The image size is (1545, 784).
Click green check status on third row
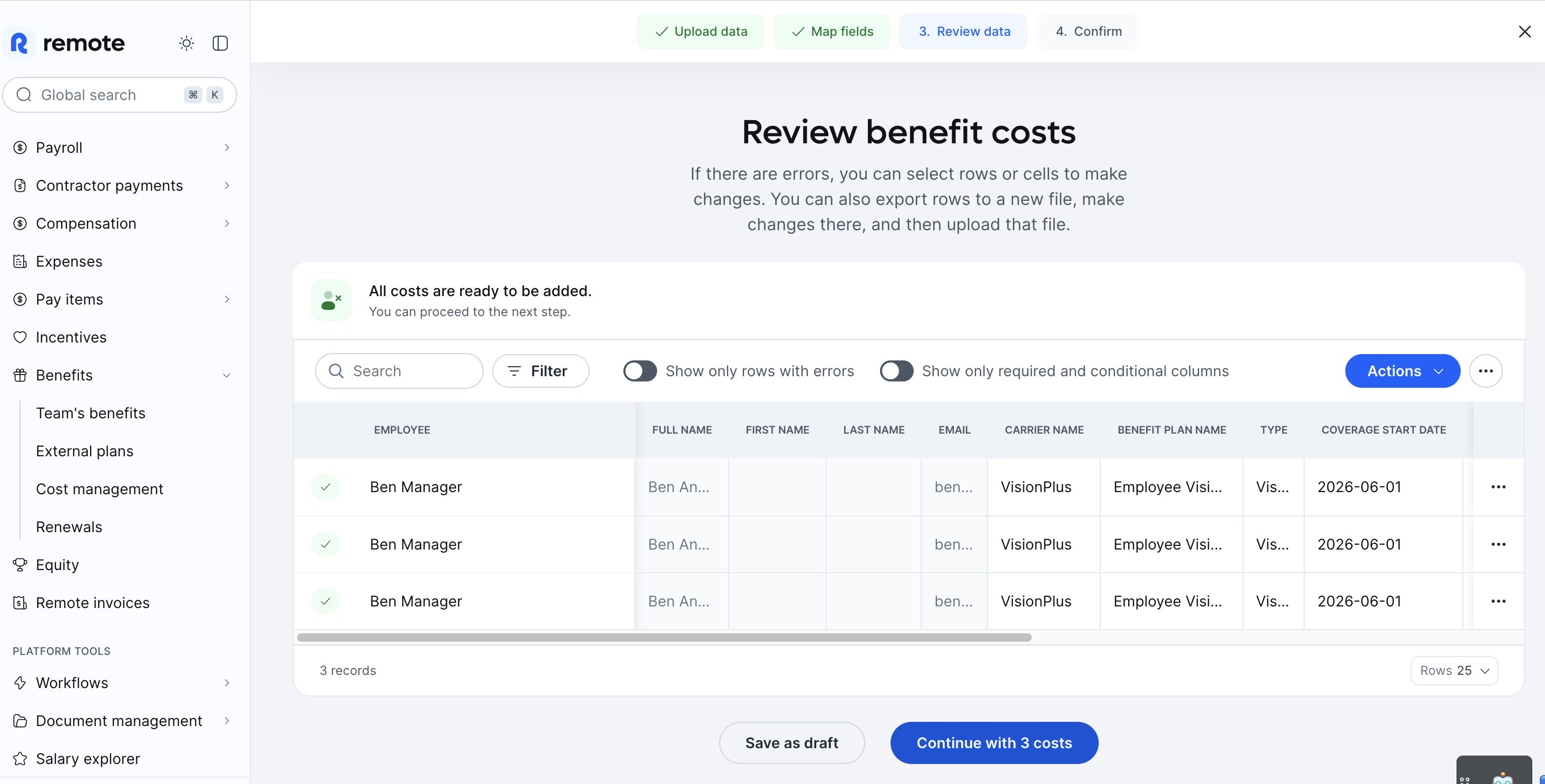click(326, 601)
